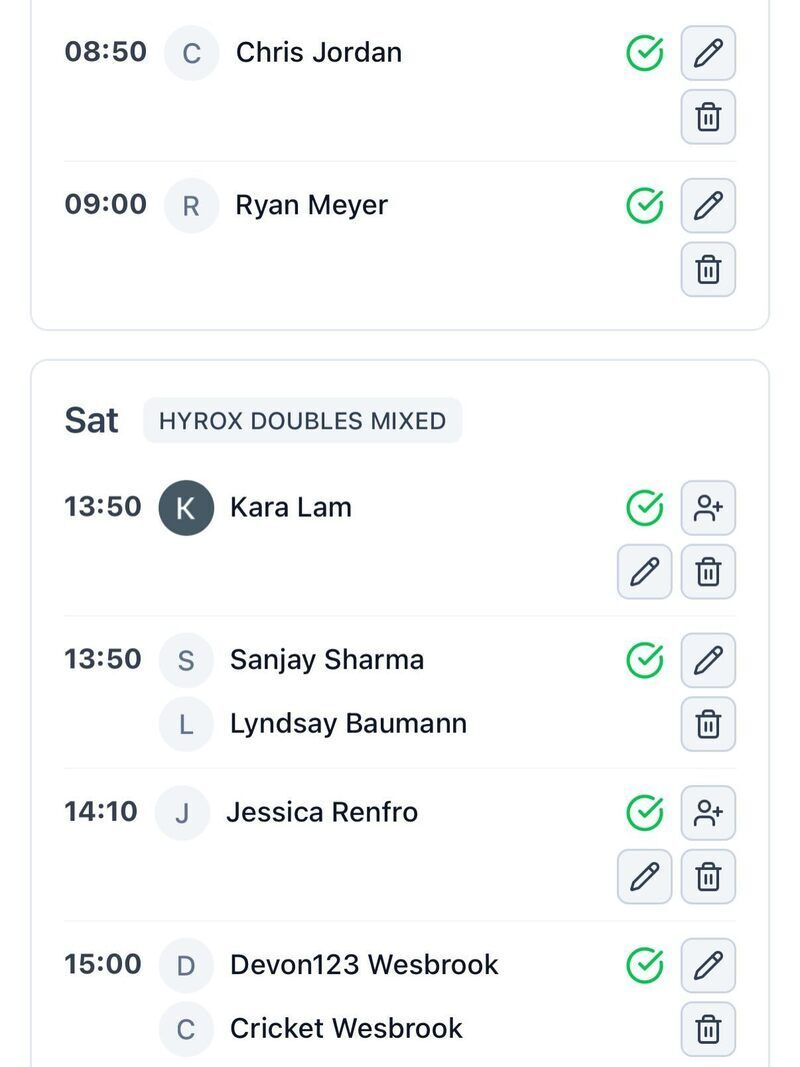Image resolution: width=800 pixels, height=1067 pixels.
Task: Open Lyndsay Baumann's name link
Action: point(348,724)
